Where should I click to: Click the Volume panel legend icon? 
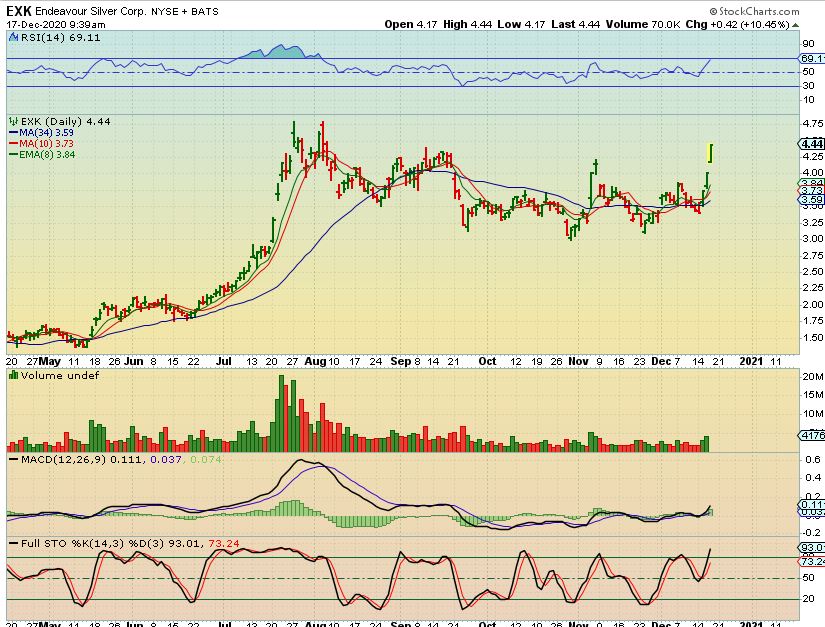coord(10,375)
